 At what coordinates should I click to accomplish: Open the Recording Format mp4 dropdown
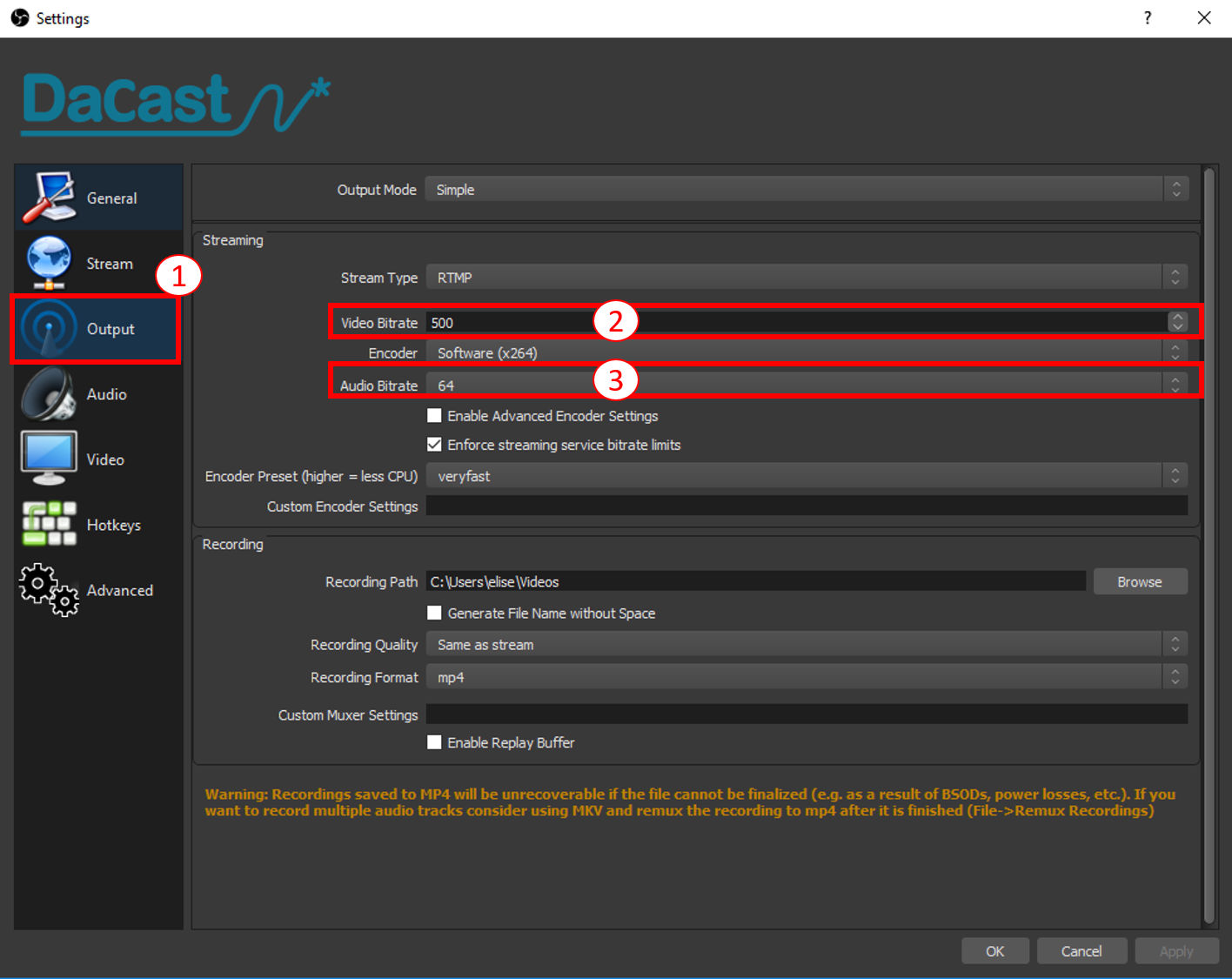coord(806,677)
